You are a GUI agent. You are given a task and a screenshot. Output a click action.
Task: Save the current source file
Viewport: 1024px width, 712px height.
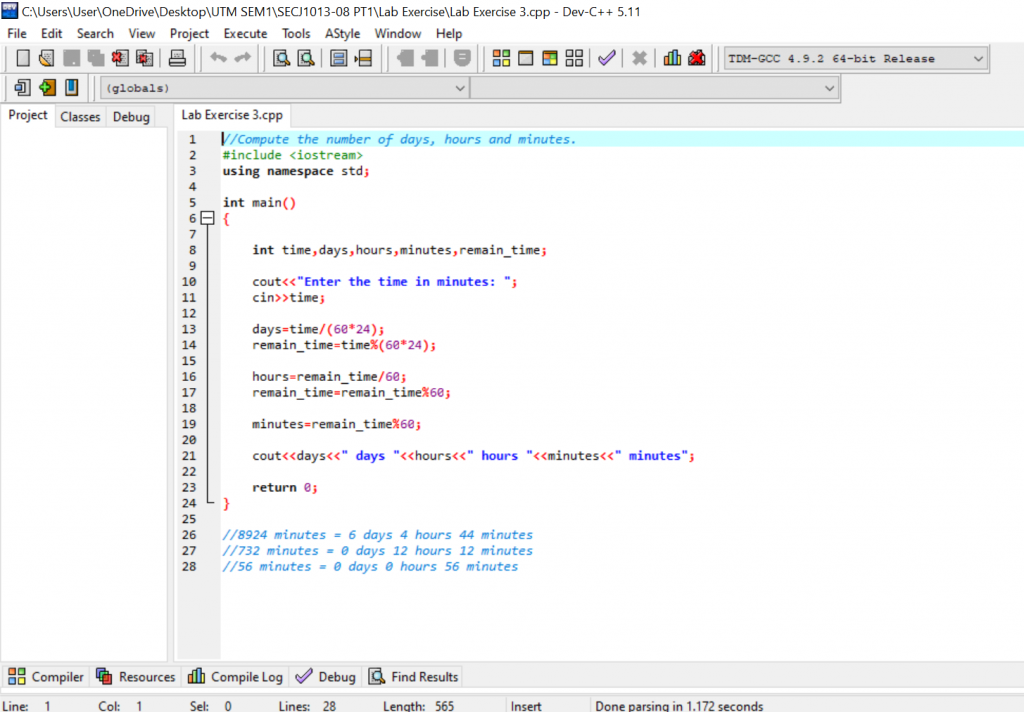71,57
